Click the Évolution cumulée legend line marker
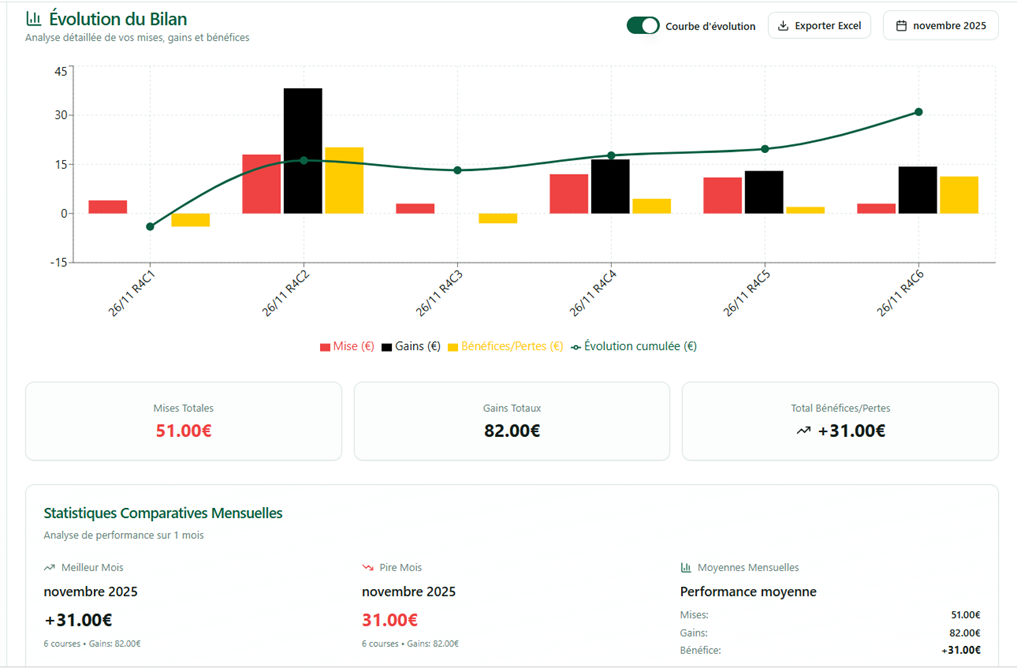The height and width of the screenshot is (668, 1017). pos(576,347)
